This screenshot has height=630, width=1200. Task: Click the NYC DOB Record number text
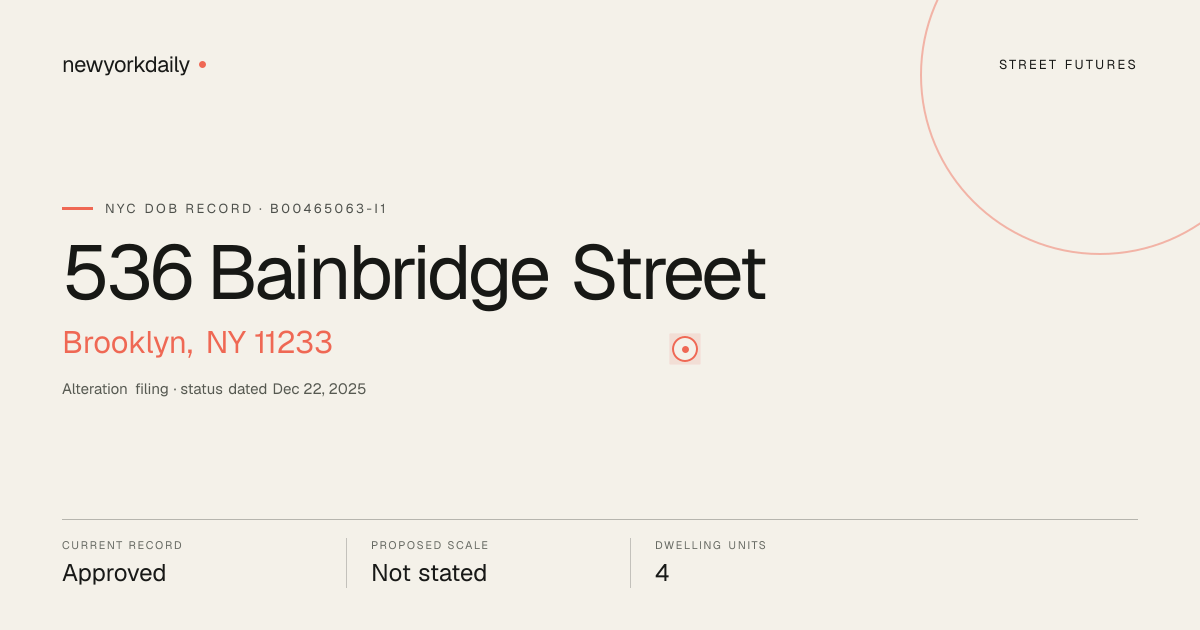pyautogui.click(x=246, y=209)
